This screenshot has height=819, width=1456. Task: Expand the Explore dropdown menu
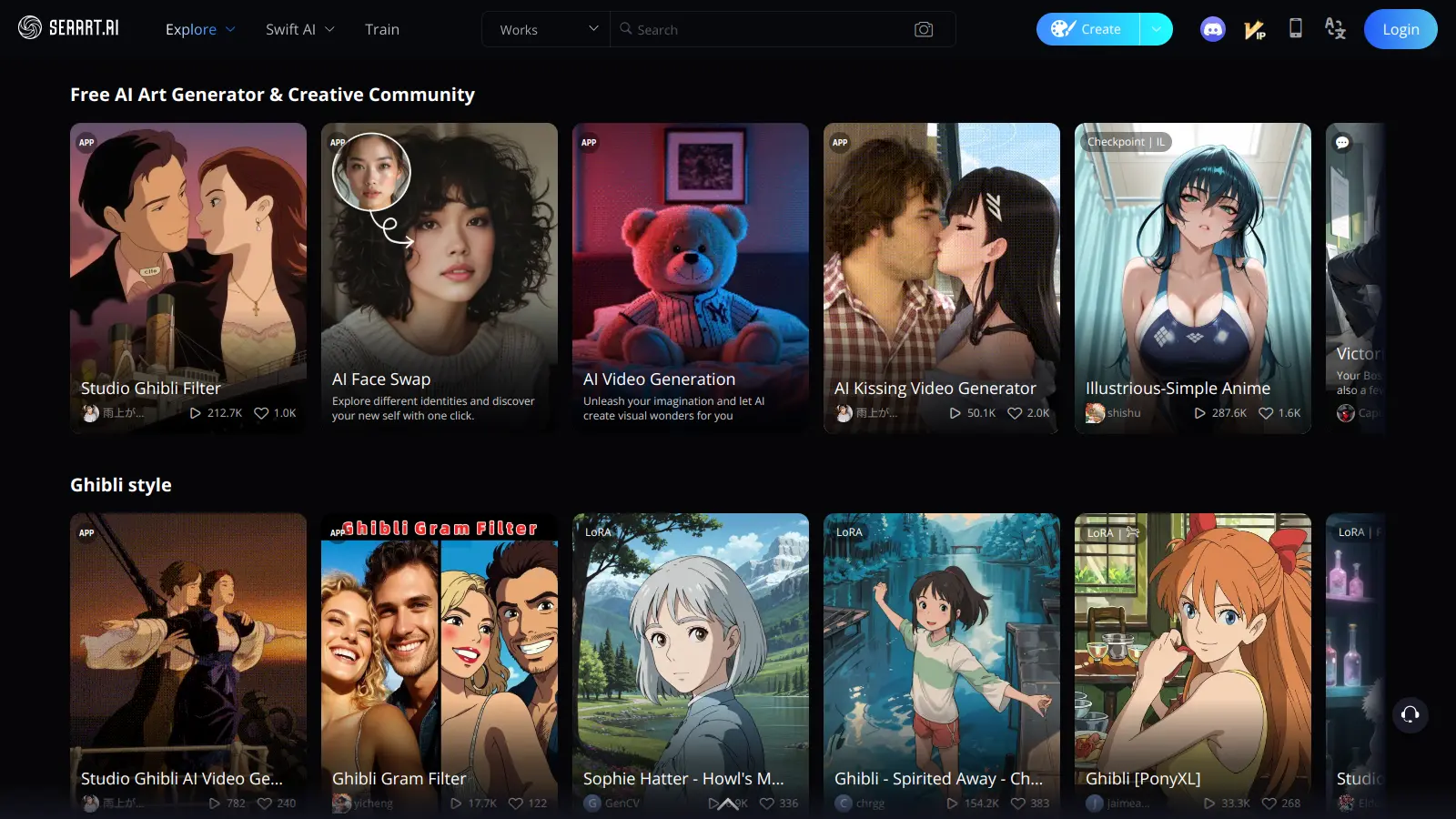point(200,29)
